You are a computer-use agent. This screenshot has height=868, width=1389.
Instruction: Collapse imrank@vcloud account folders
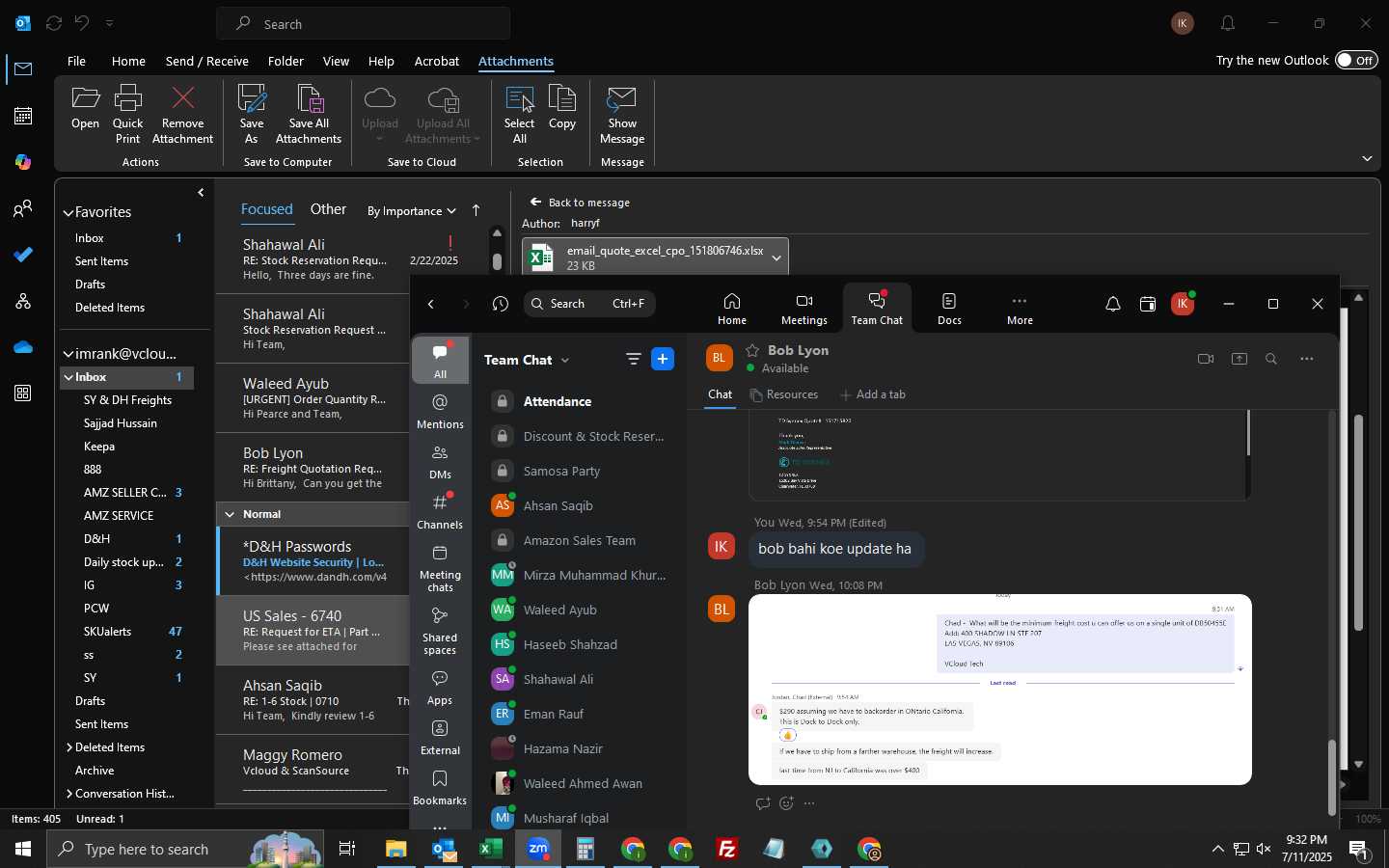[68, 354]
